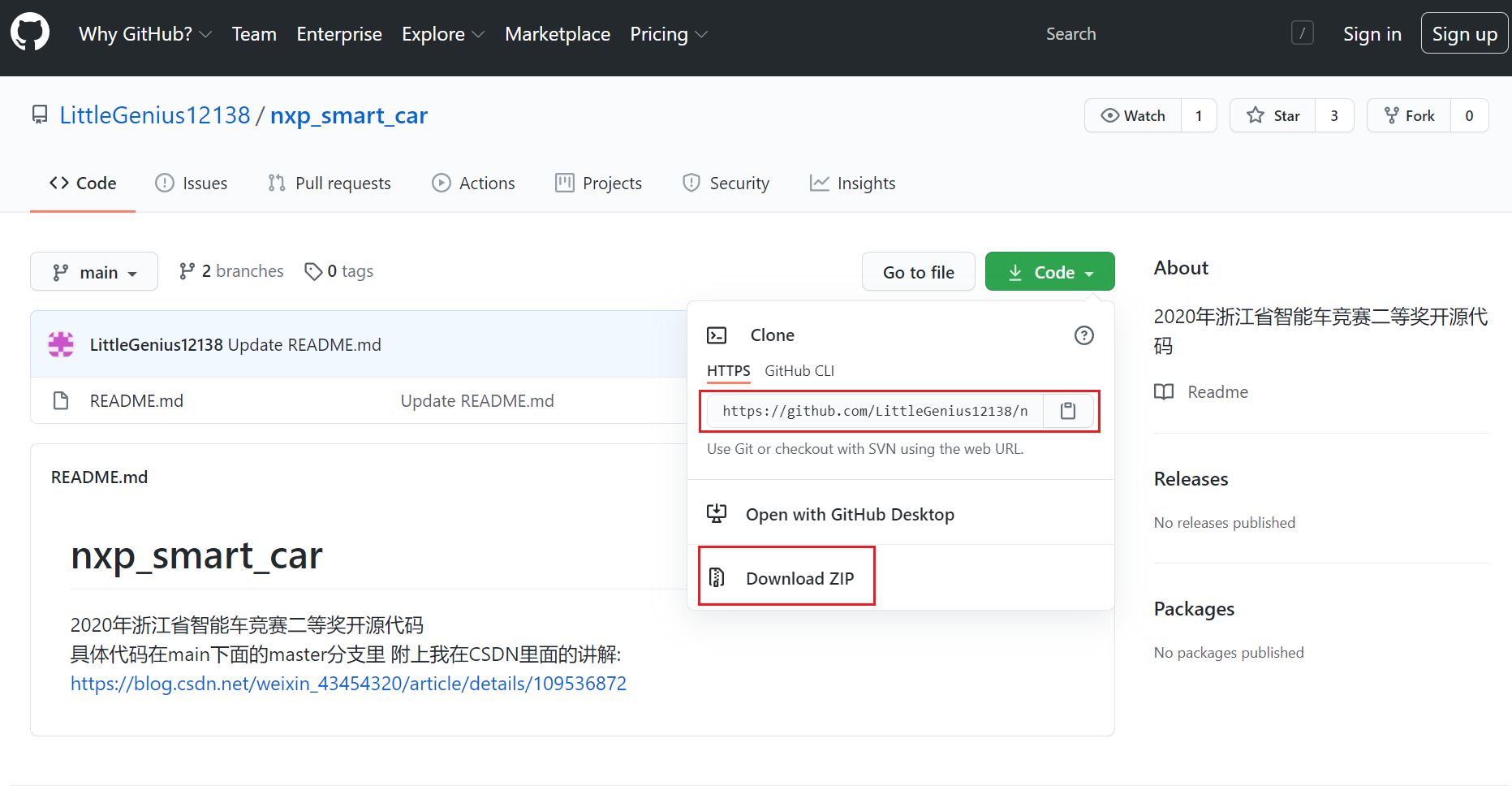1512x786 pixels.
Task: Click Sign in
Action: tap(1372, 34)
